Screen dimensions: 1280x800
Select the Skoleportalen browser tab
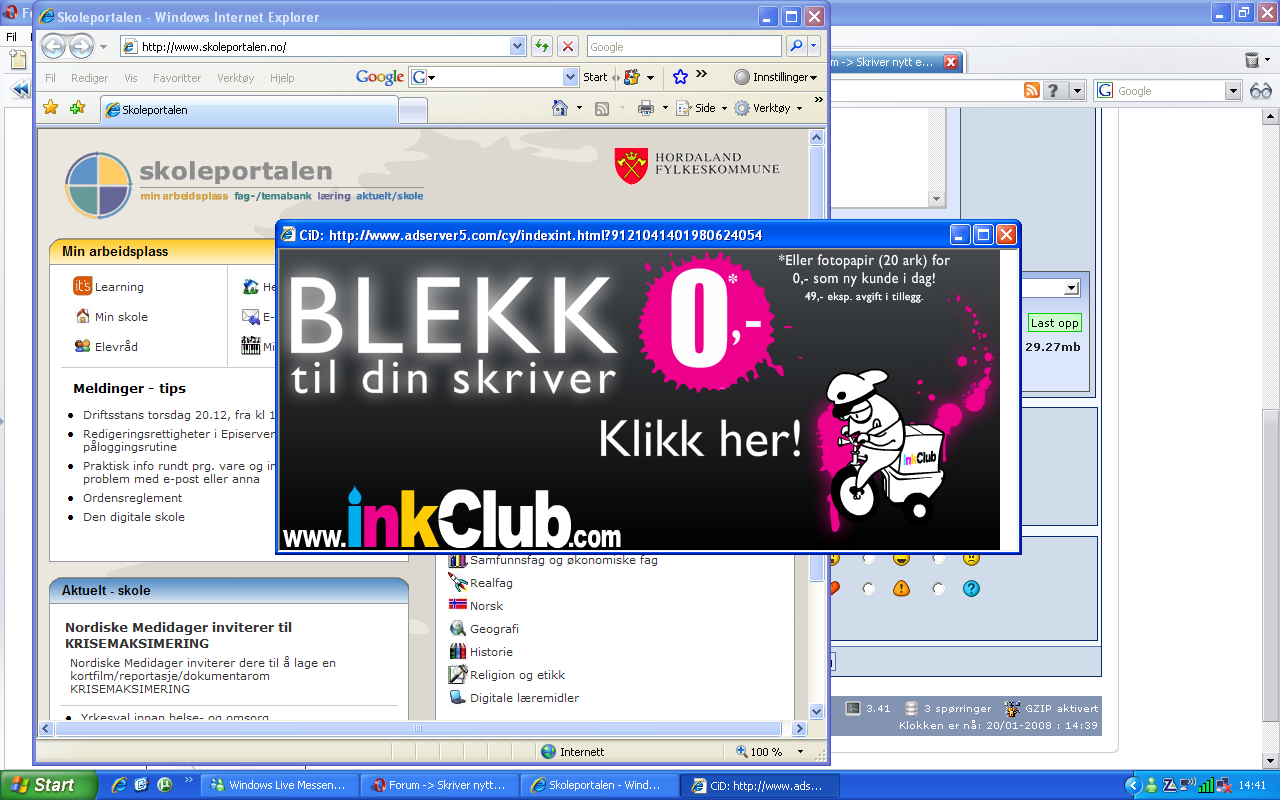click(x=249, y=110)
